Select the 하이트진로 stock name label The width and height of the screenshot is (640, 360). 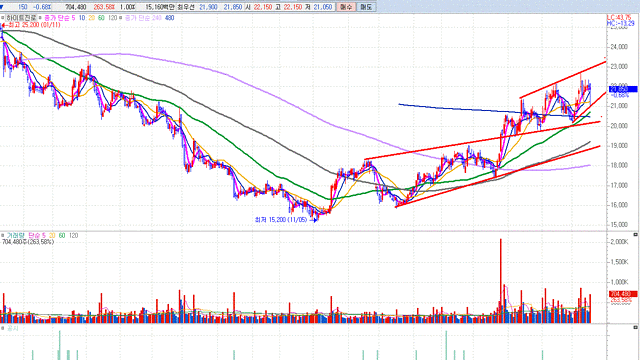pos(21,18)
